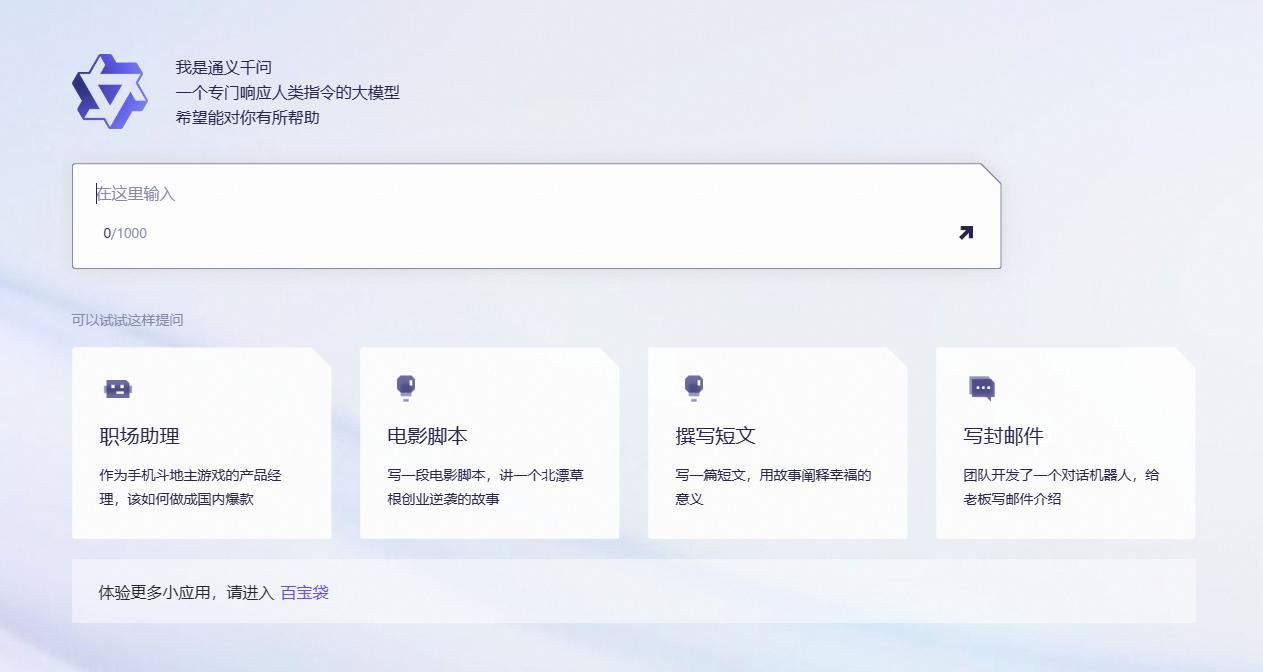1263x672 pixels.
Task: Click the lightbulb icon on 电影脚本 card
Action: [x=406, y=388]
